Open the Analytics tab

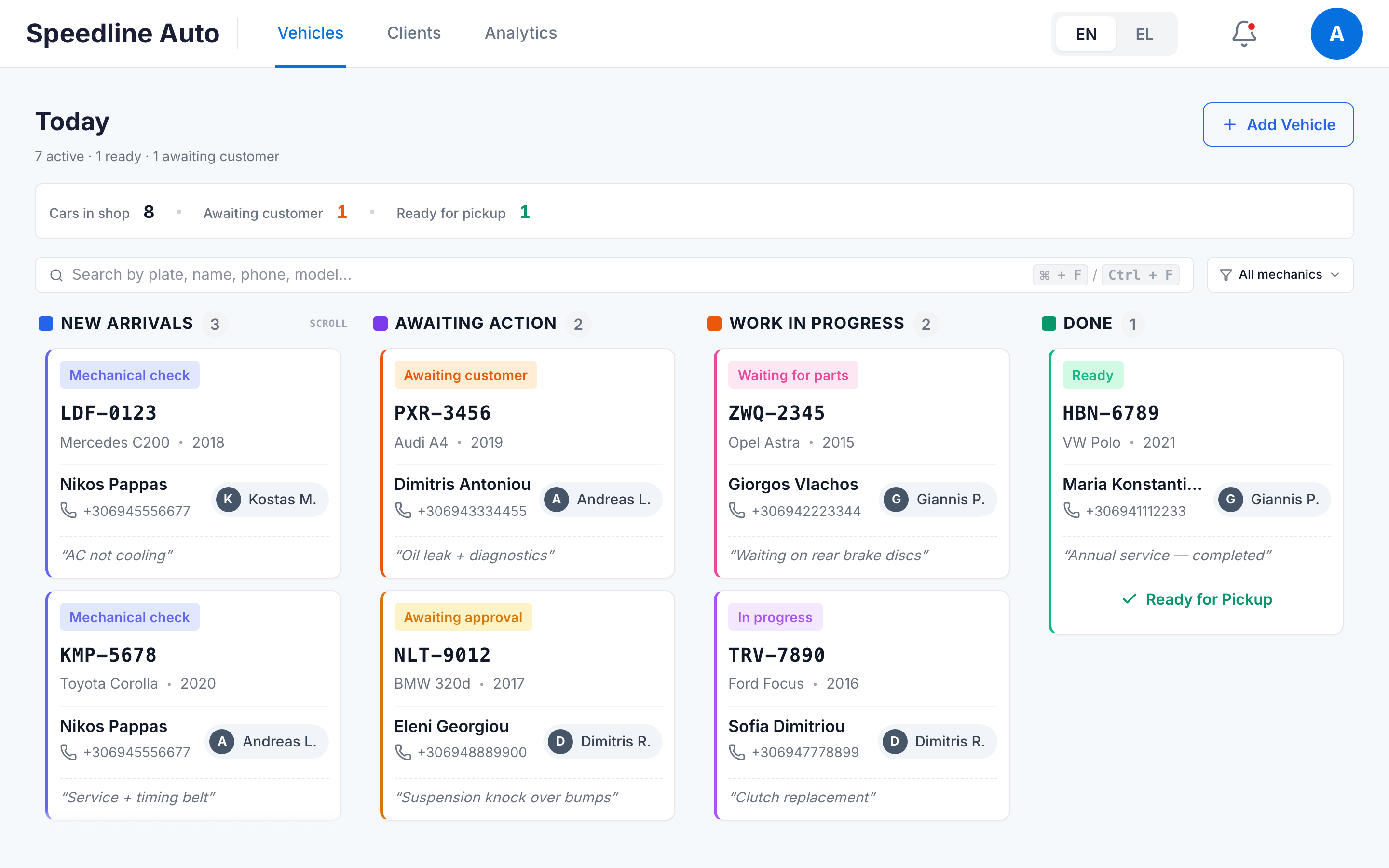[x=520, y=33]
